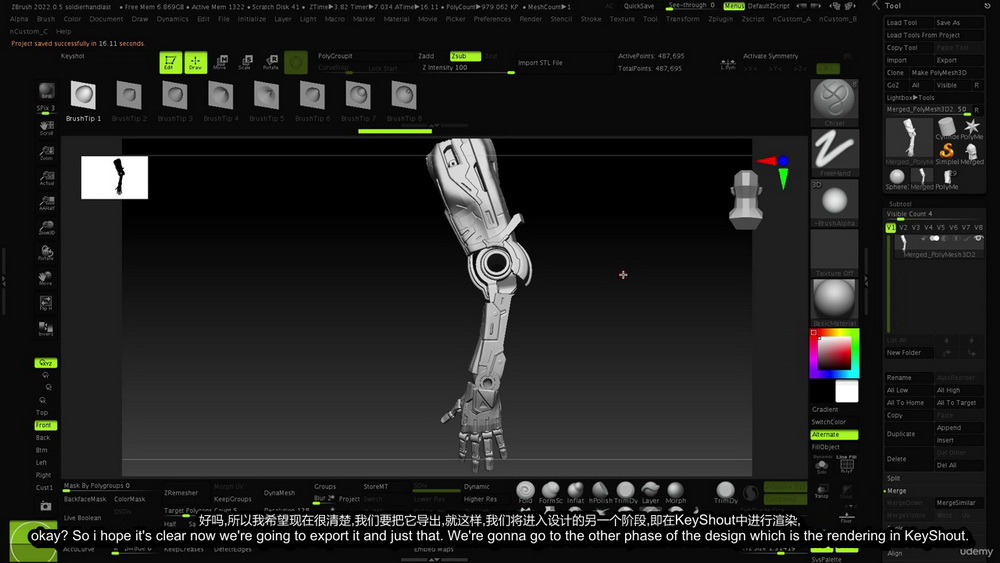This screenshot has height=563, width=1000.
Task: Click the Actual size icon
Action: (x=46, y=178)
